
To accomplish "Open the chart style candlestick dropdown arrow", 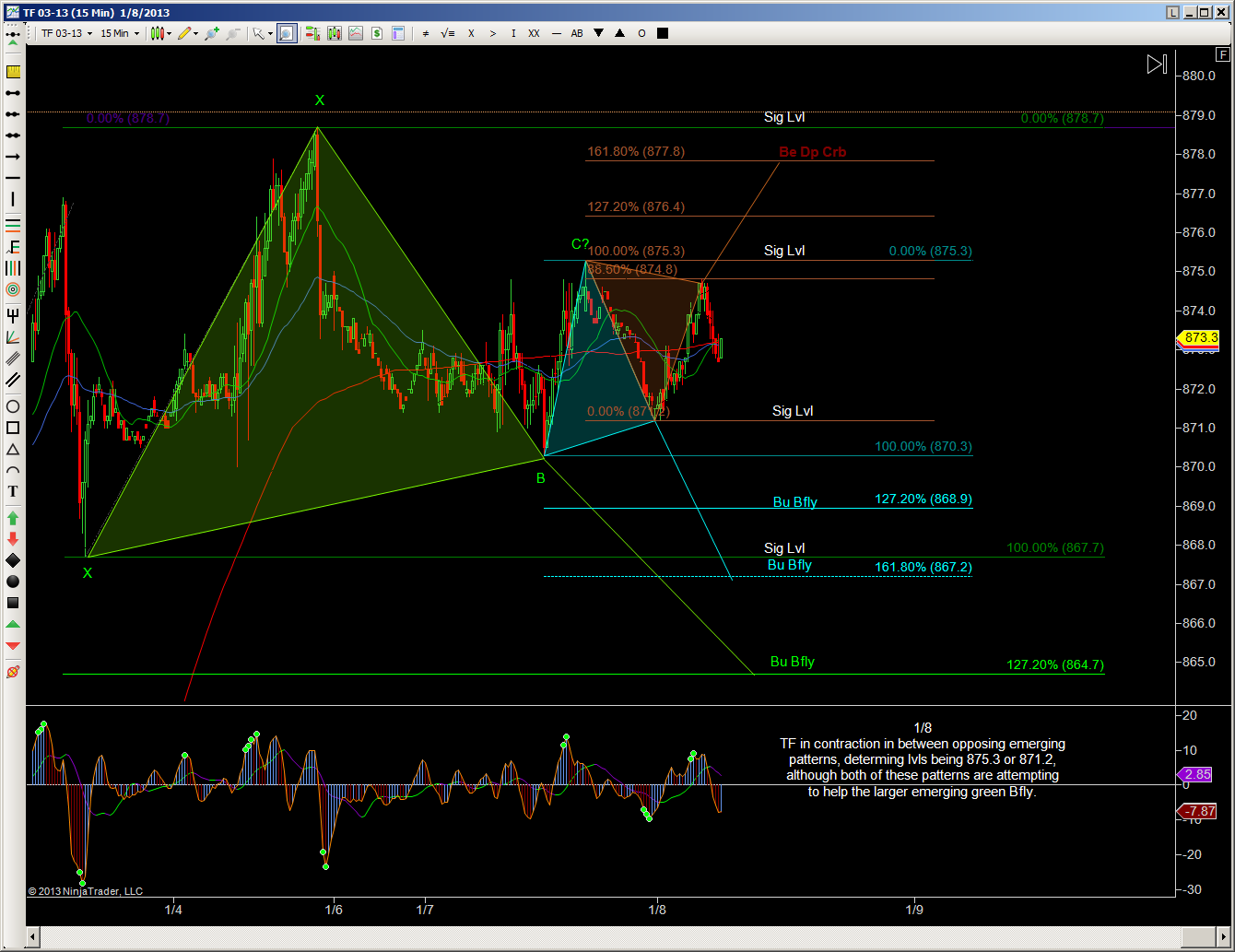I will (x=169, y=33).
